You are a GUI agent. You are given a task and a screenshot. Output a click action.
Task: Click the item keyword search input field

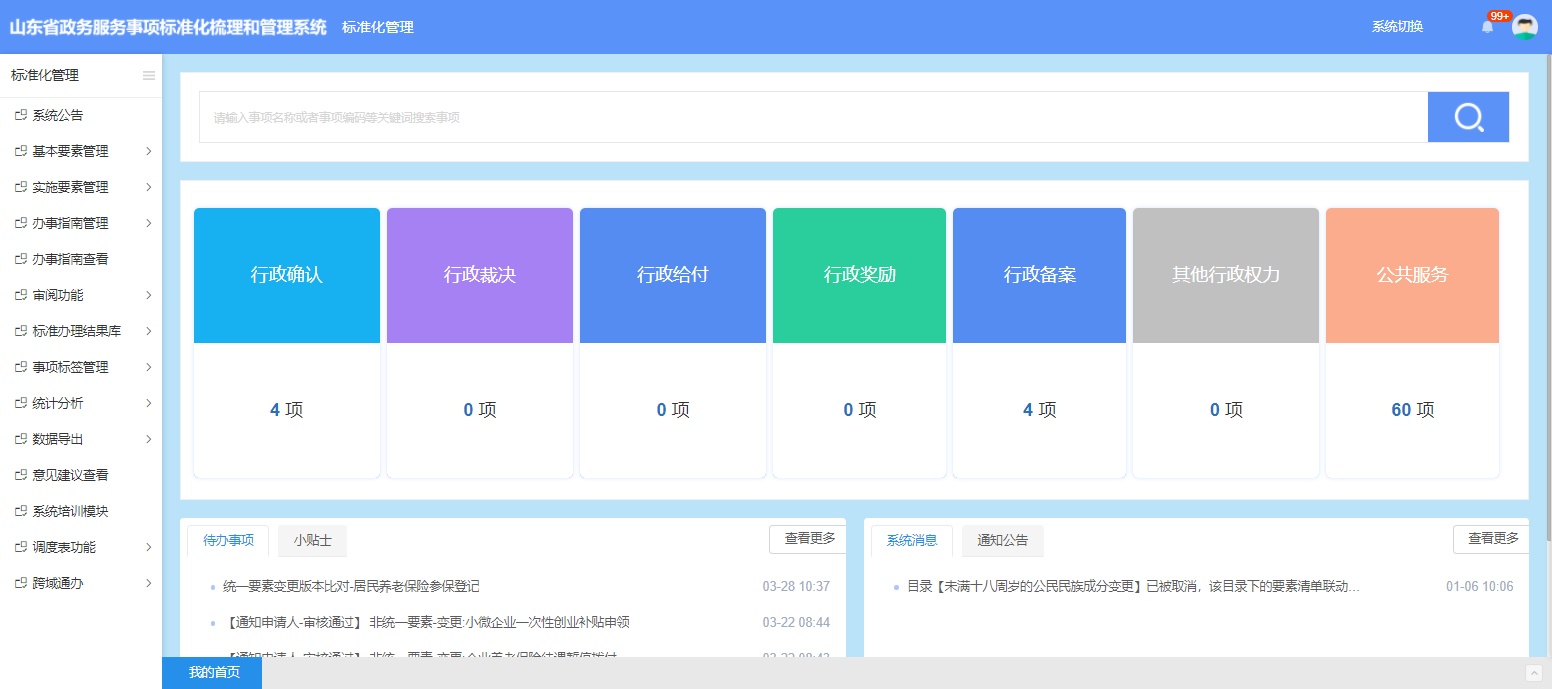812,117
